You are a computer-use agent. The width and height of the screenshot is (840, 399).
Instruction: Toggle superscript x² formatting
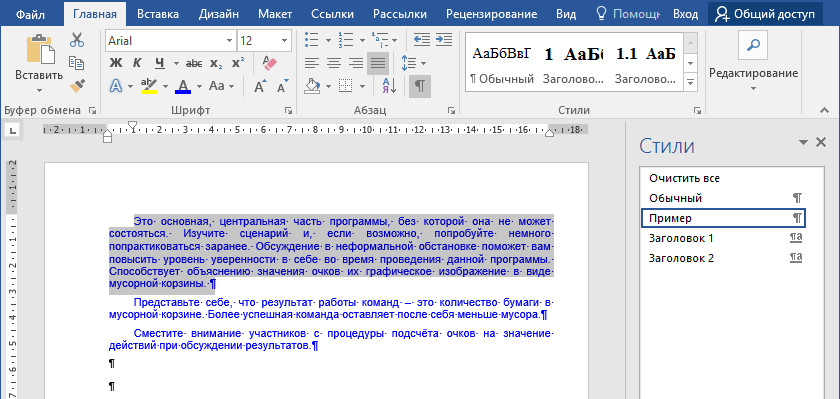pyautogui.click(x=238, y=63)
